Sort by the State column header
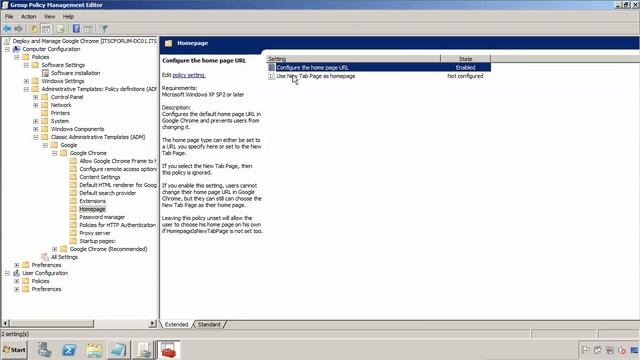The height and width of the screenshot is (360, 640). coord(466,59)
